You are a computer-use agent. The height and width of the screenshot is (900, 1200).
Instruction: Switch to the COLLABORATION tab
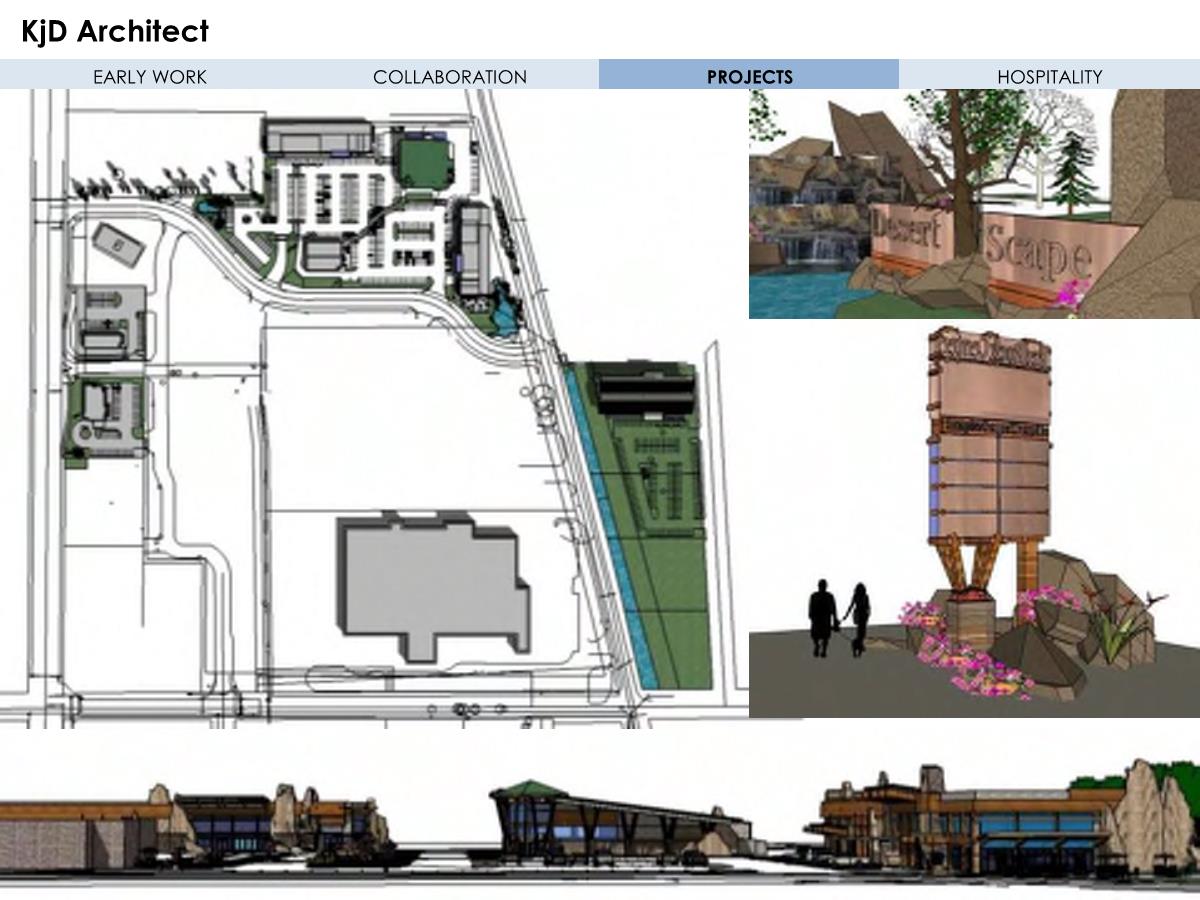[450, 76]
